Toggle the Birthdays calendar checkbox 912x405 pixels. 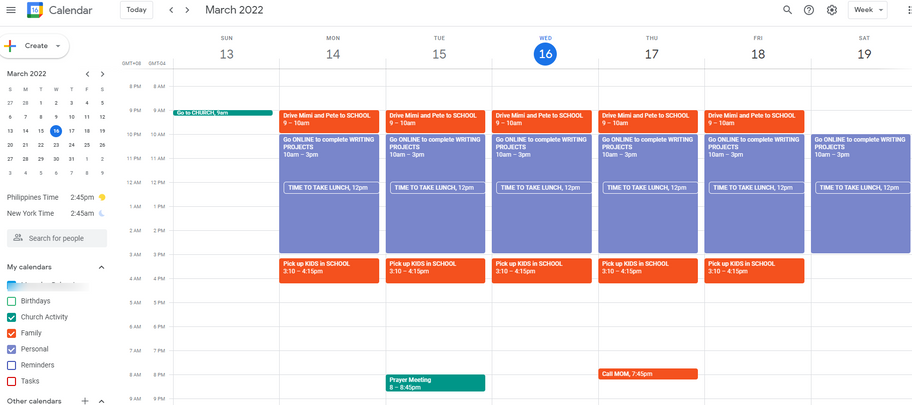[12, 301]
